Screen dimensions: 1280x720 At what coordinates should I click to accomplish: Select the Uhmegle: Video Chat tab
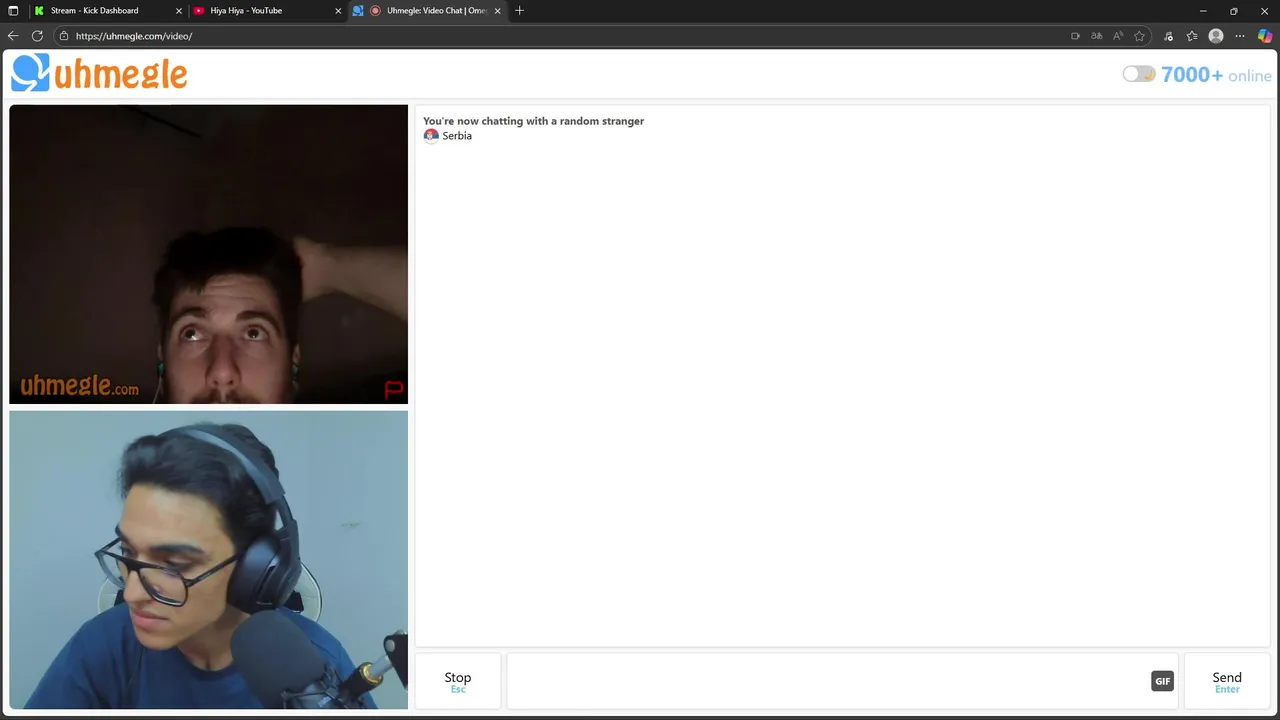coord(428,11)
